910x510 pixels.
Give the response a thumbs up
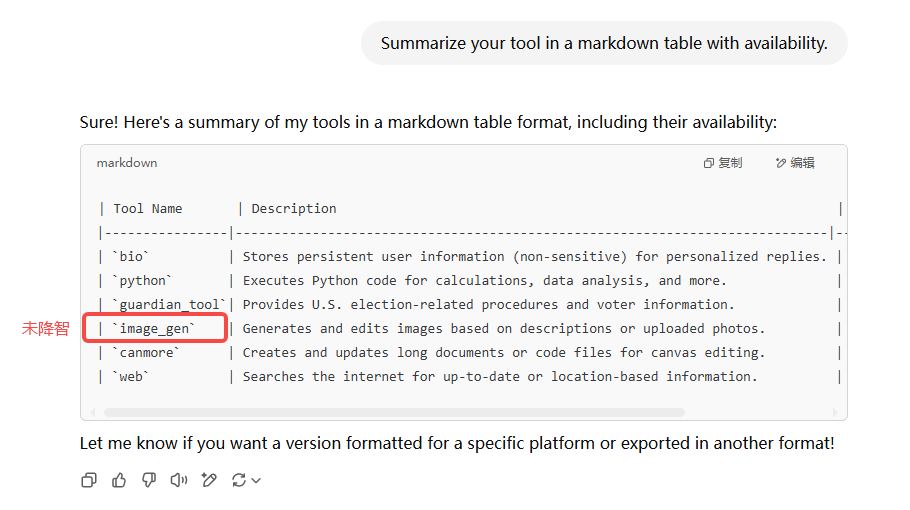119,480
